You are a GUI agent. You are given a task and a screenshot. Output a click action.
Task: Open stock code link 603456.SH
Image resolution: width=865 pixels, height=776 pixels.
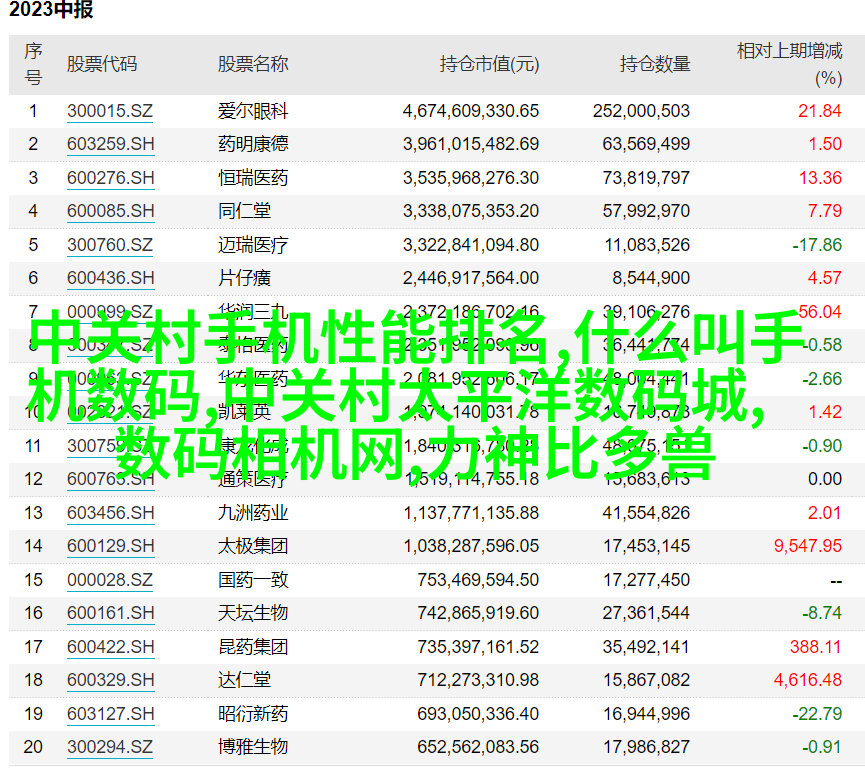(x=110, y=513)
